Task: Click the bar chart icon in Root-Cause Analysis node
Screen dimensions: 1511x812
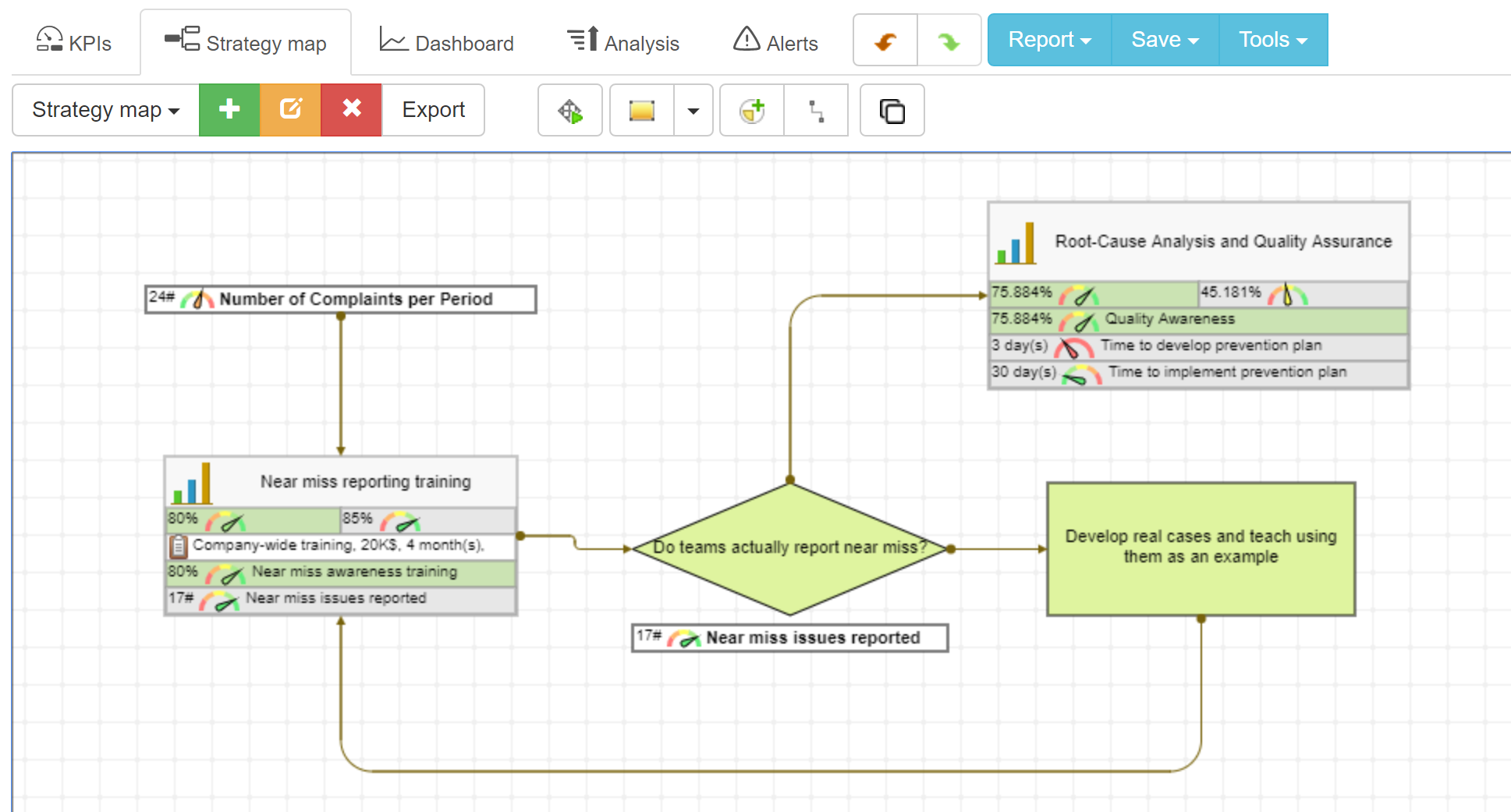Action: pyautogui.click(x=1016, y=243)
